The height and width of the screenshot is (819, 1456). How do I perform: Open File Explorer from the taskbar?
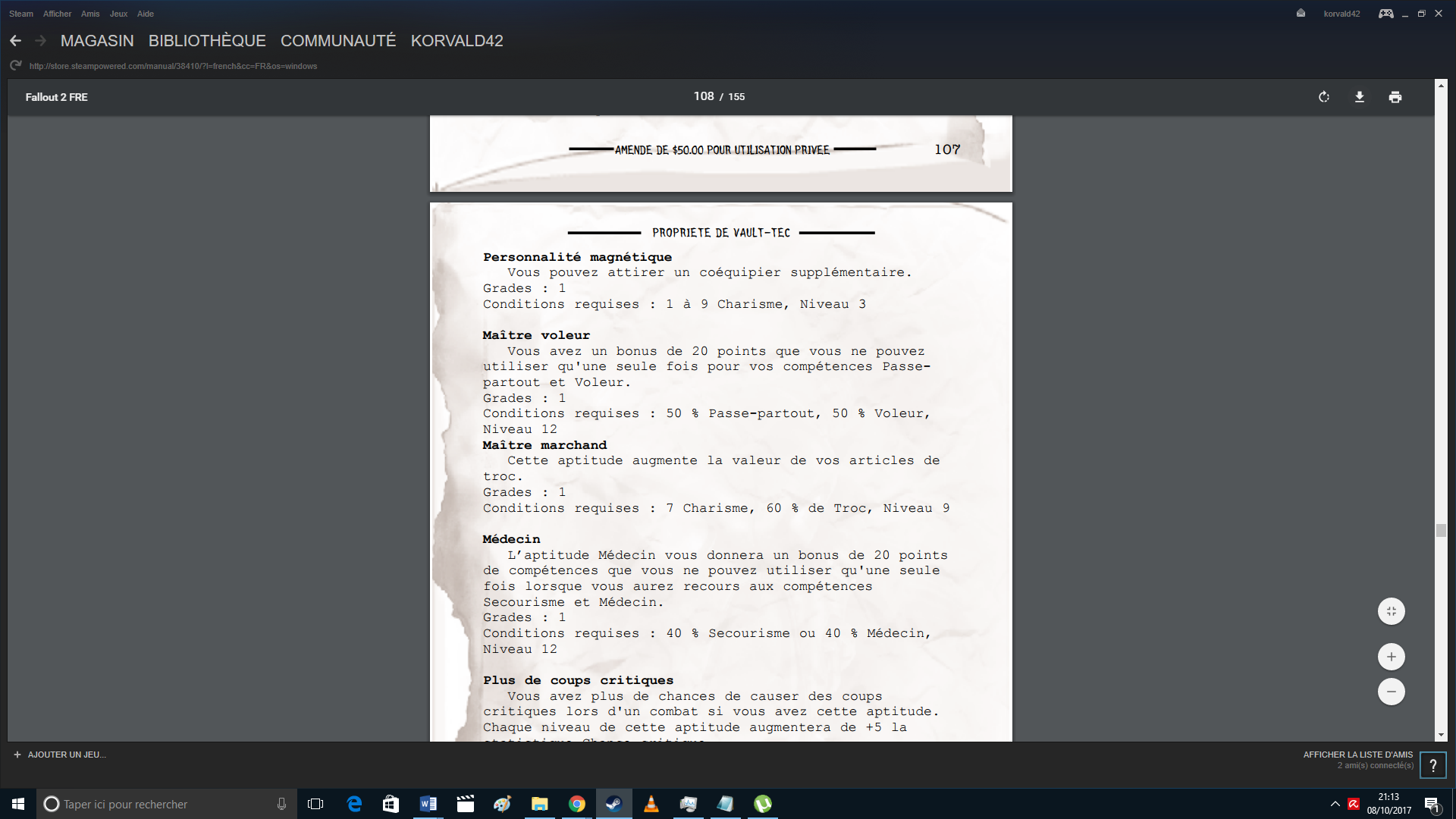539,804
